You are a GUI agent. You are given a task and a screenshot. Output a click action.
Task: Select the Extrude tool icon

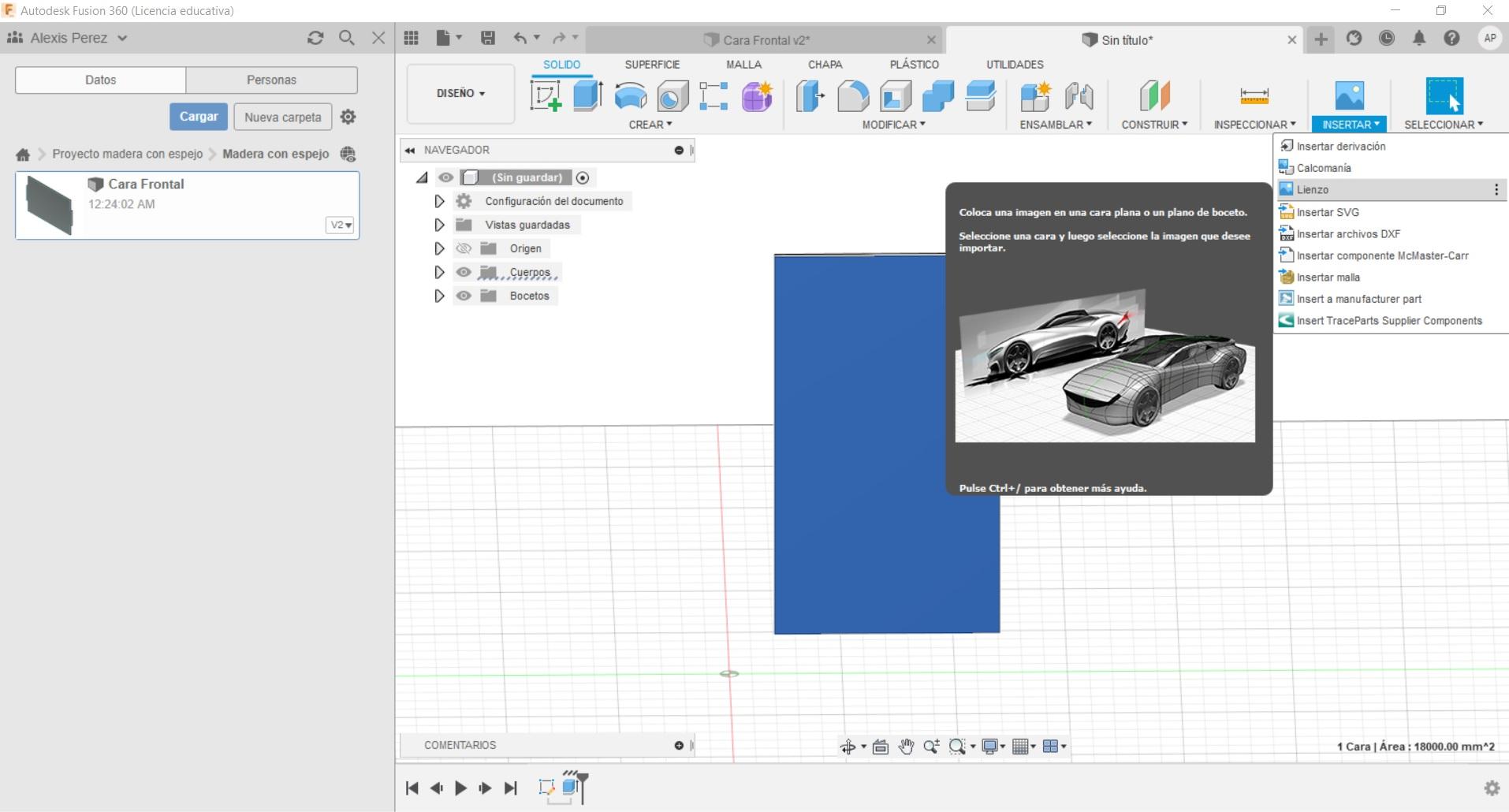click(x=588, y=96)
